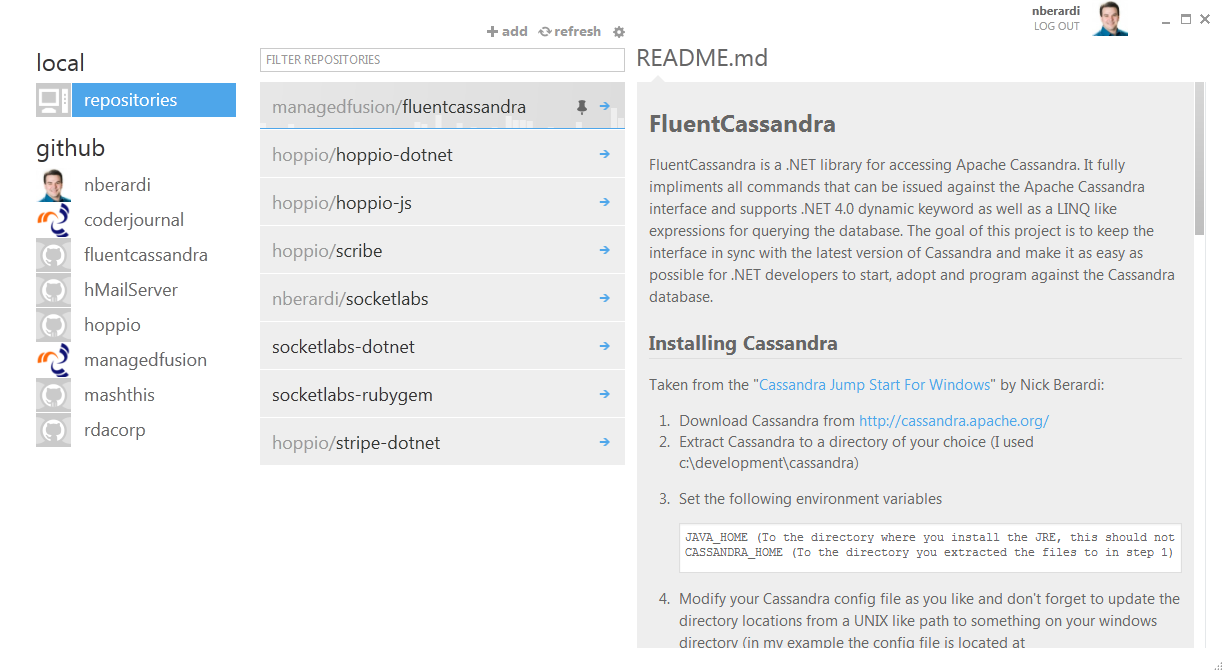The width and height of the screenshot is (1224, 672).
Task: Type in the Filter Repositories field
Action: click(x=442, y=60)
